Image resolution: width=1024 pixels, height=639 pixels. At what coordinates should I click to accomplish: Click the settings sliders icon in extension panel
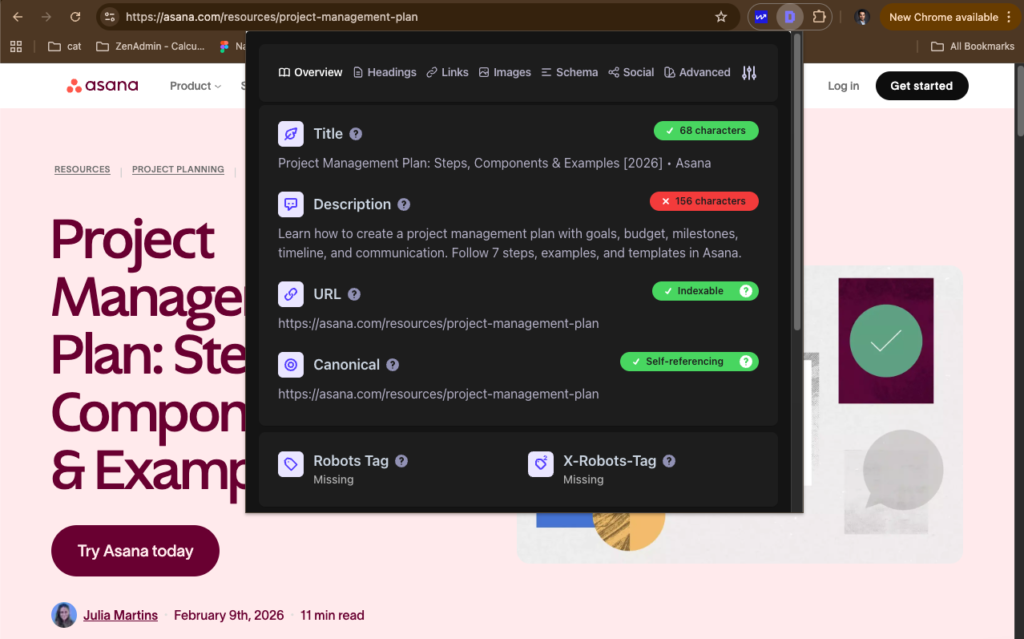(750, 72)
